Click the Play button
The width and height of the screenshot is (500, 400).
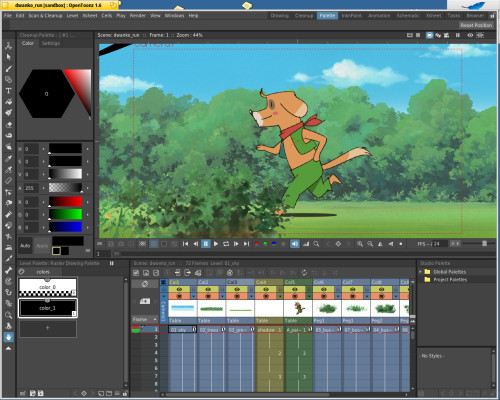click(x=216, y=244)
